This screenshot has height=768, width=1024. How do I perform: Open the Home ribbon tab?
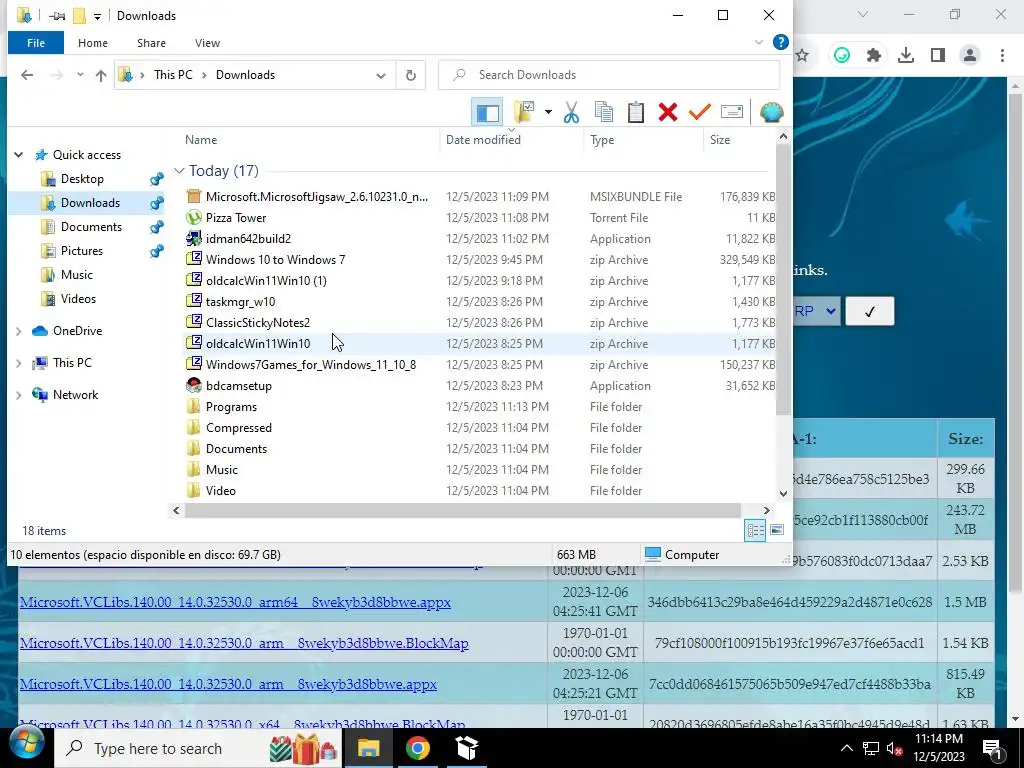[x=93, y=43]
